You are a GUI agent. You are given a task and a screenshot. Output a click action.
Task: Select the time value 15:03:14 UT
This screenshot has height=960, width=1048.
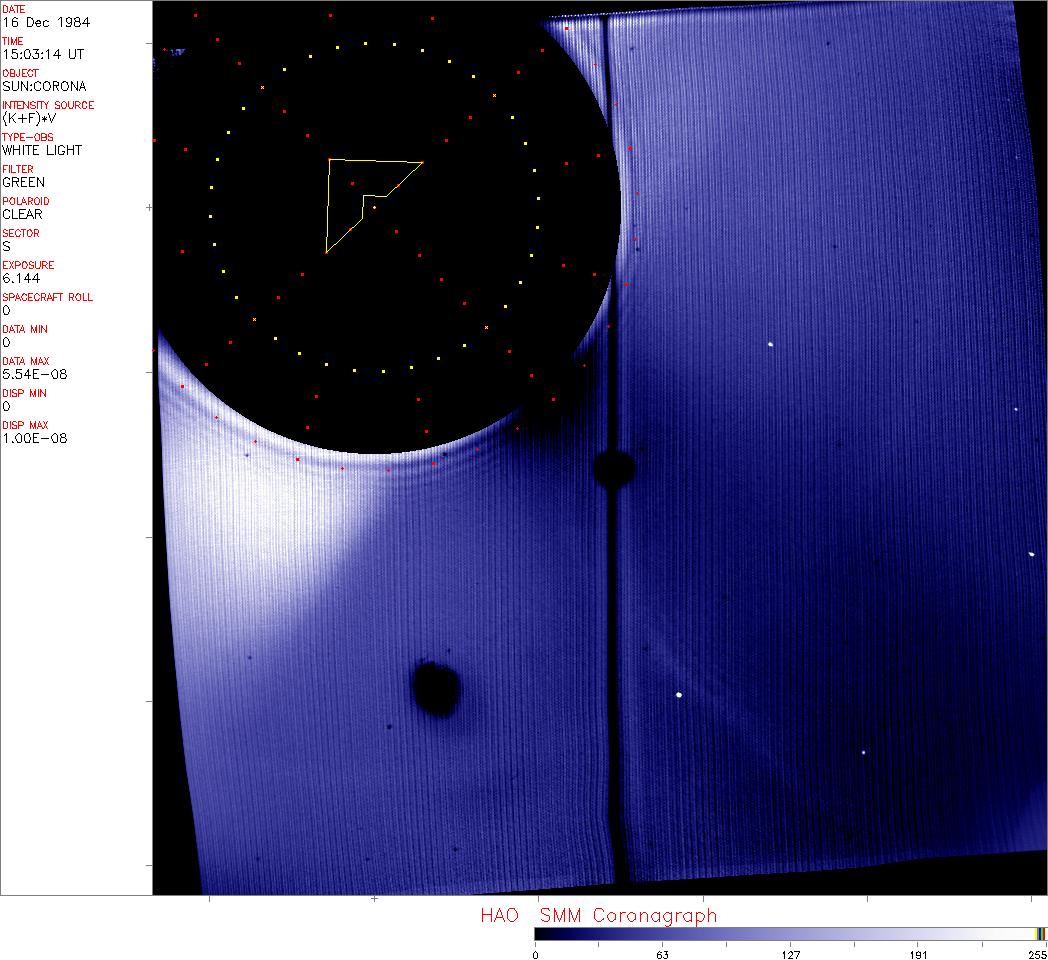click(42, 54)
